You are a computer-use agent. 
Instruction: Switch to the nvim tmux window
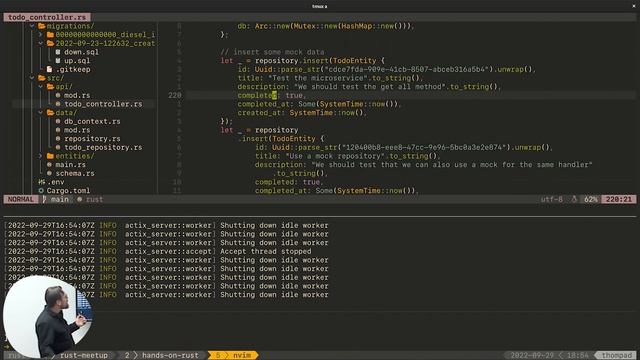233,355
